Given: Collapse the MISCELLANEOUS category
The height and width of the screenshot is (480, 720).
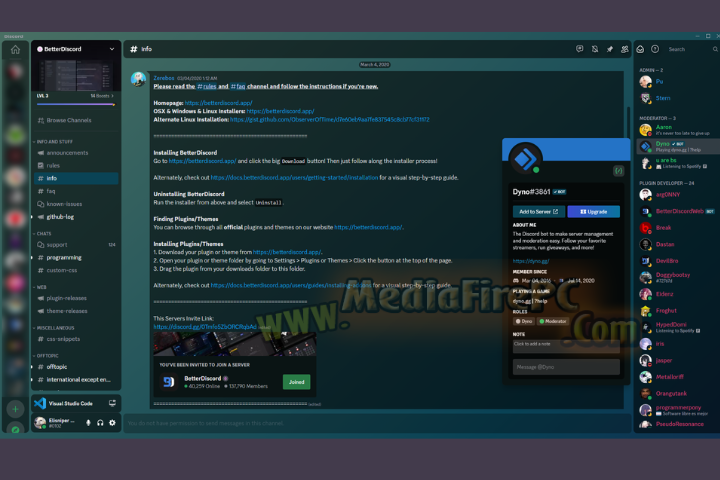Looking at the screenshot, I should (x=54, y=328).
